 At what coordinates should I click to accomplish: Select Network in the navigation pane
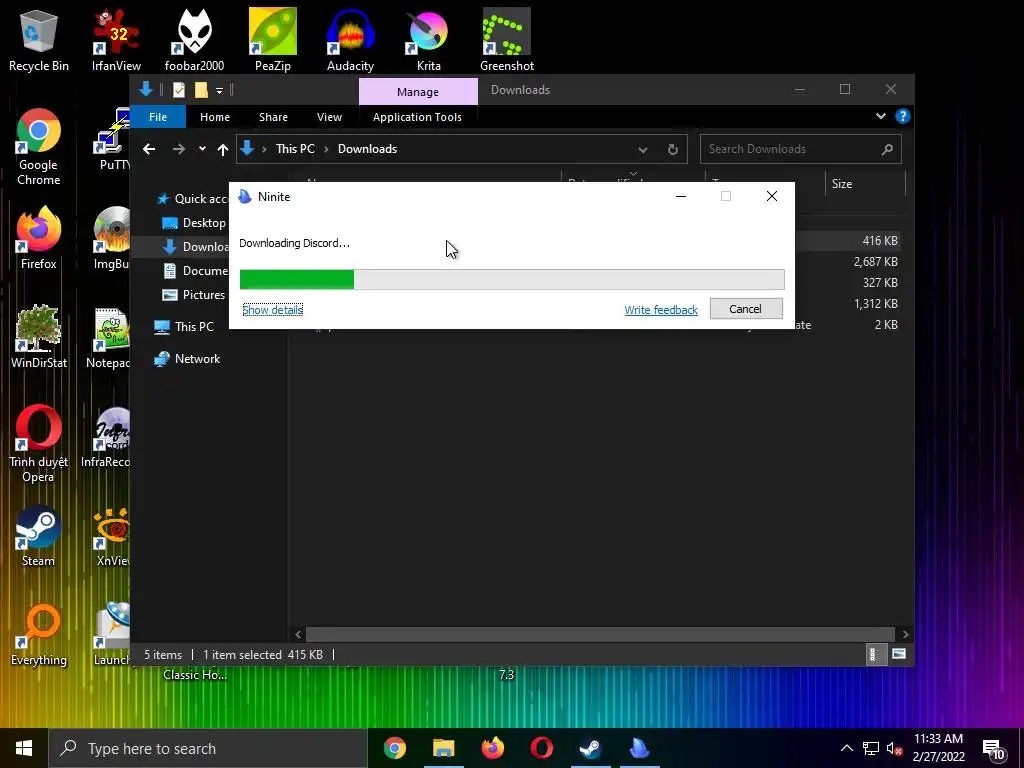(187, 359)
